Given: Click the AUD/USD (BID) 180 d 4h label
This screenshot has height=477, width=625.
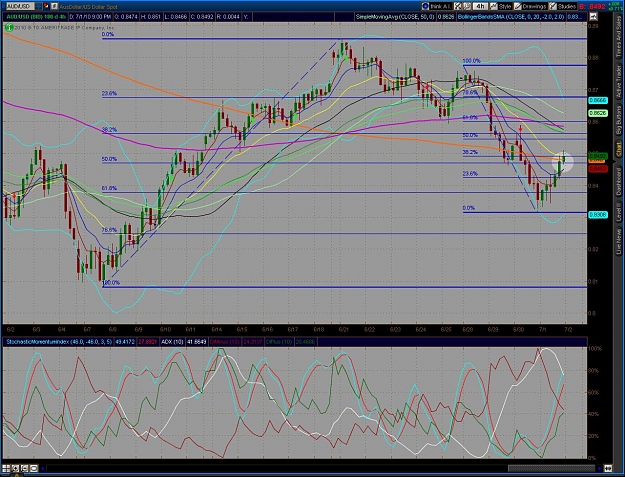Looking at the screenshot, I should click(36, 17).
